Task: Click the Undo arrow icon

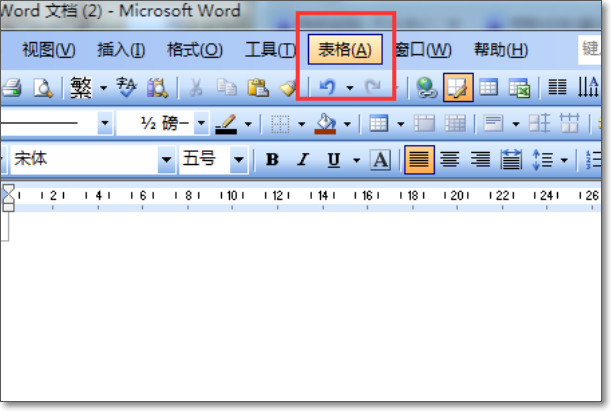Action: coord(327,87)
